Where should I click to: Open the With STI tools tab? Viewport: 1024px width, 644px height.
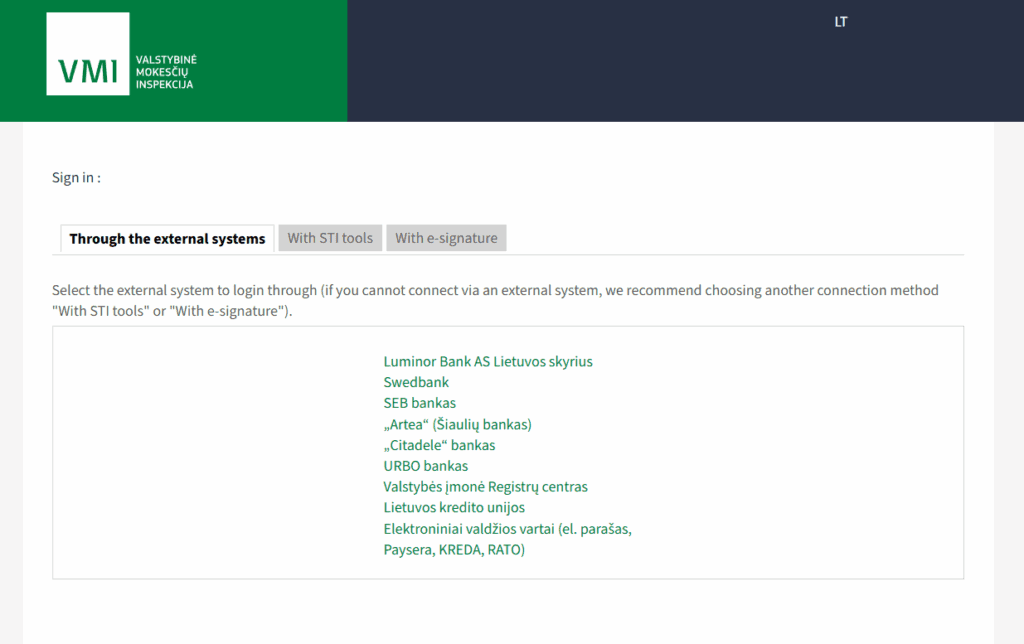point(330,238)
